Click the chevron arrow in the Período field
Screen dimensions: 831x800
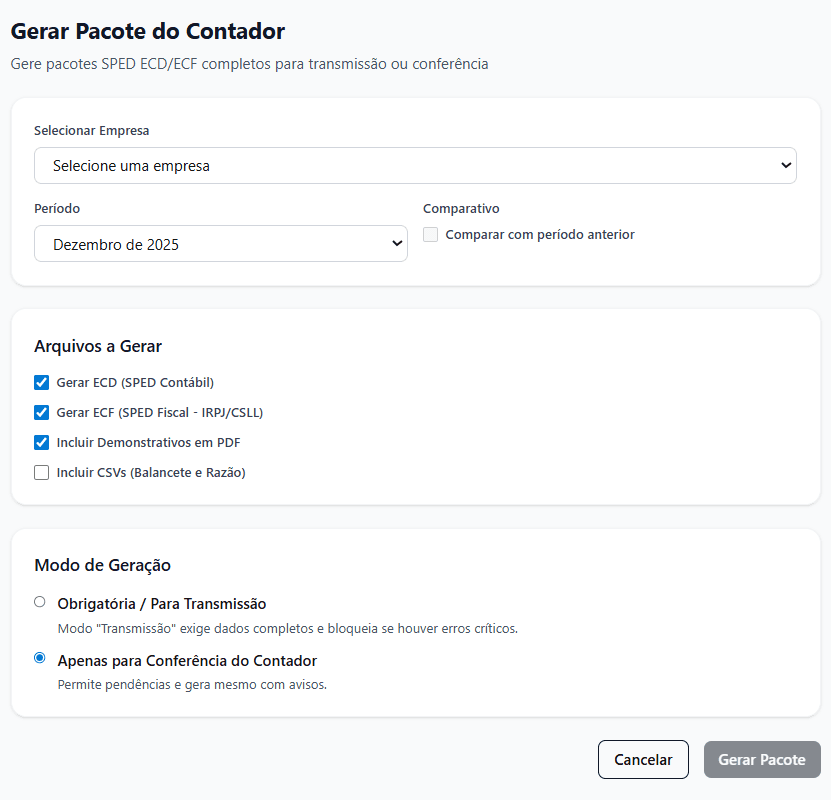tap(397, 244)
